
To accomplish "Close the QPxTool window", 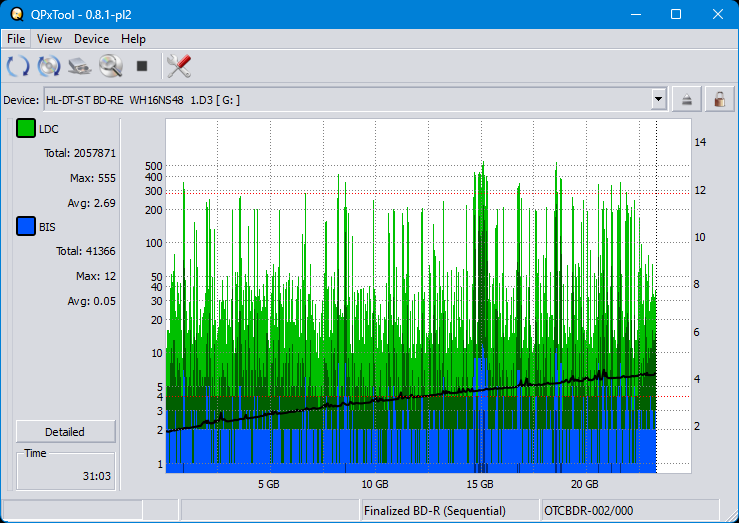I will 717,14.
